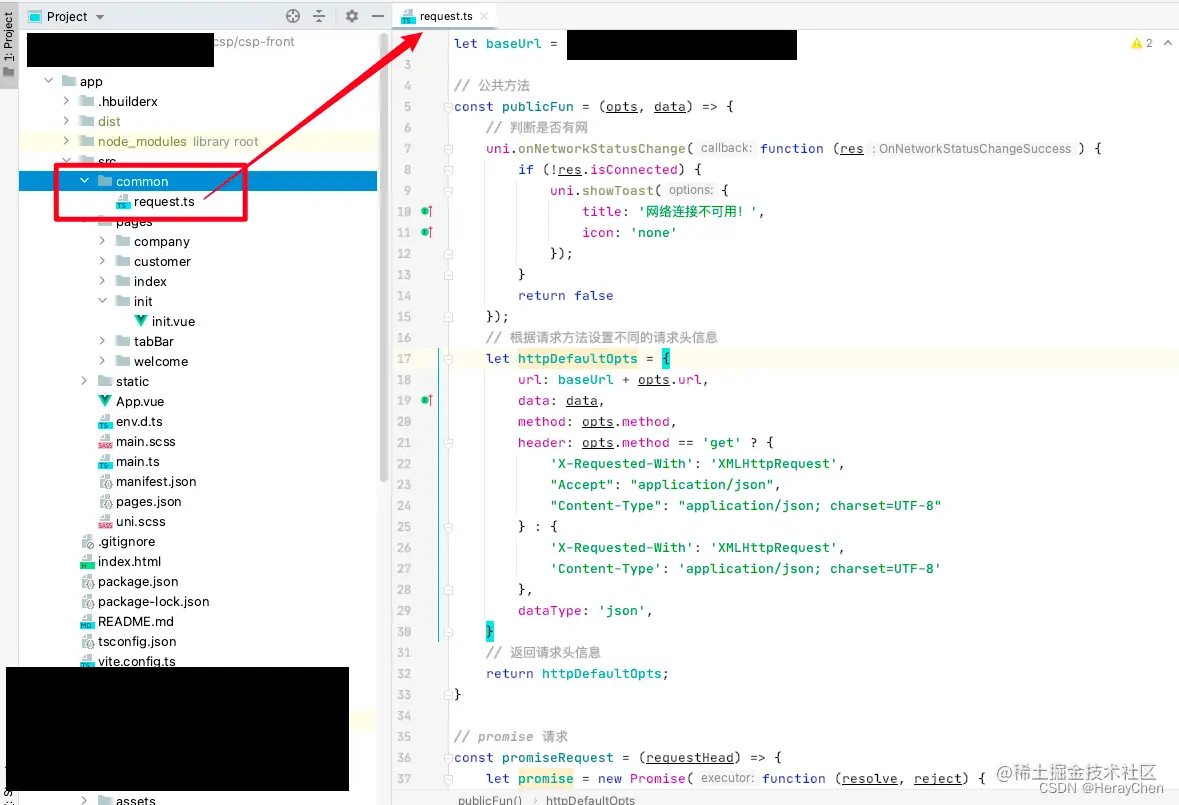Image resolution: width=1179 pixels, height=805 pixels.
Task: Toggle the code fold marker on line 5
Action: click(448, 107)
